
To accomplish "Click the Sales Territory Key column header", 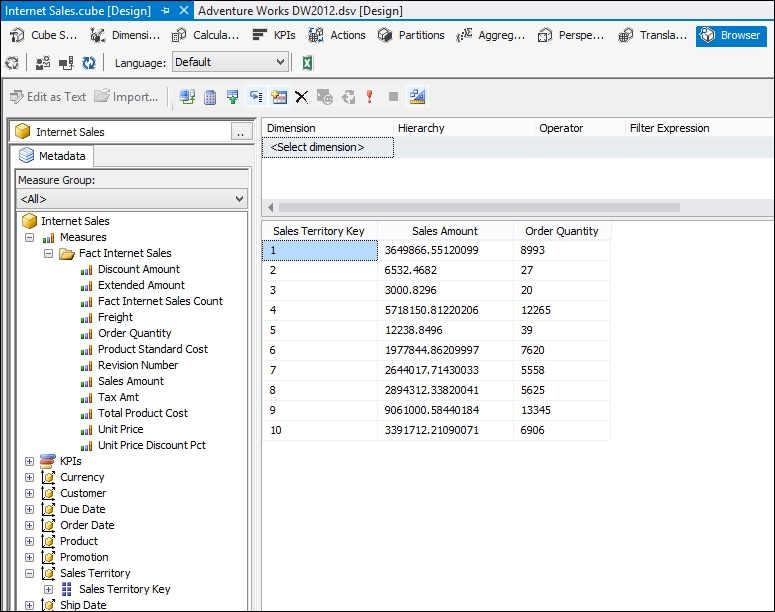I will [319, 231].
